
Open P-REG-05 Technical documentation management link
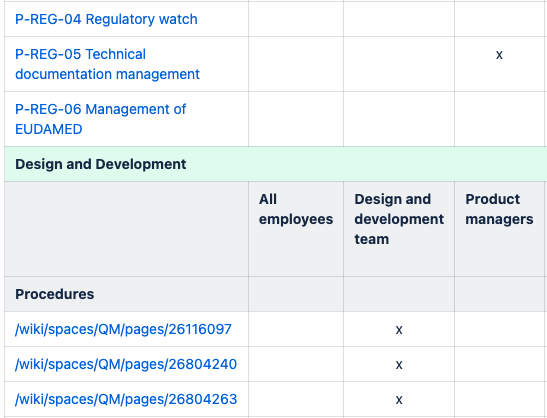(107, 64)
